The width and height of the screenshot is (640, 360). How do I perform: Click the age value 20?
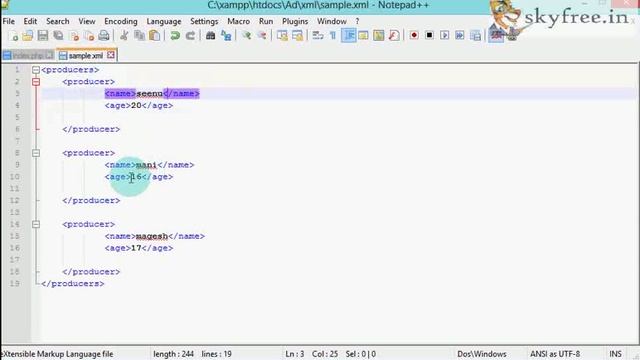pyautogui.click(x=136, y=106)
